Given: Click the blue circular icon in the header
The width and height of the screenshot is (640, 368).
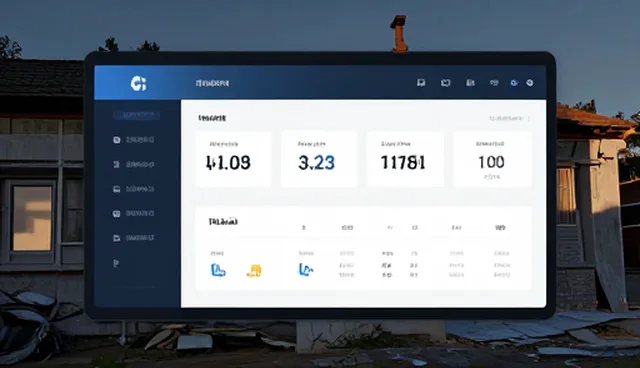Looking at the screenshot, I should [x=514, y=83].
